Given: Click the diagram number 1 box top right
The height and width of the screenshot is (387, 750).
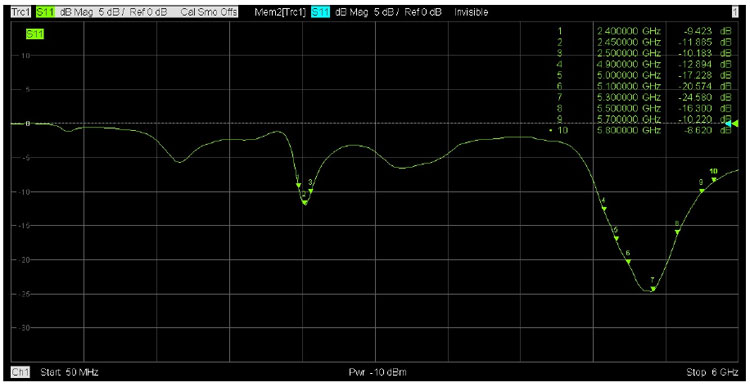Looking at the screenshot, I should pos(735,12).
